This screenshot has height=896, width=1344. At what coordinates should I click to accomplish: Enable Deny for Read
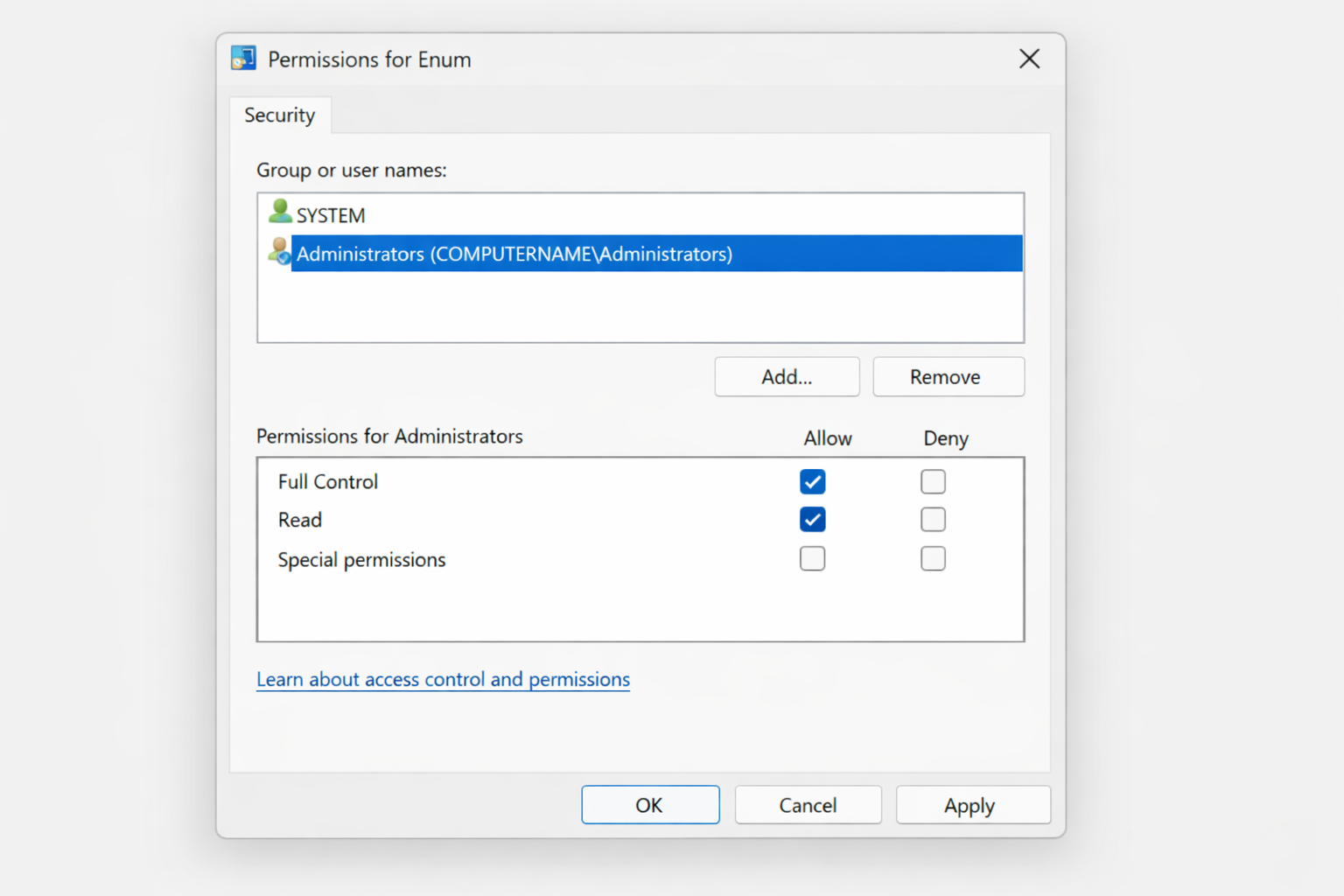[933, 519]
